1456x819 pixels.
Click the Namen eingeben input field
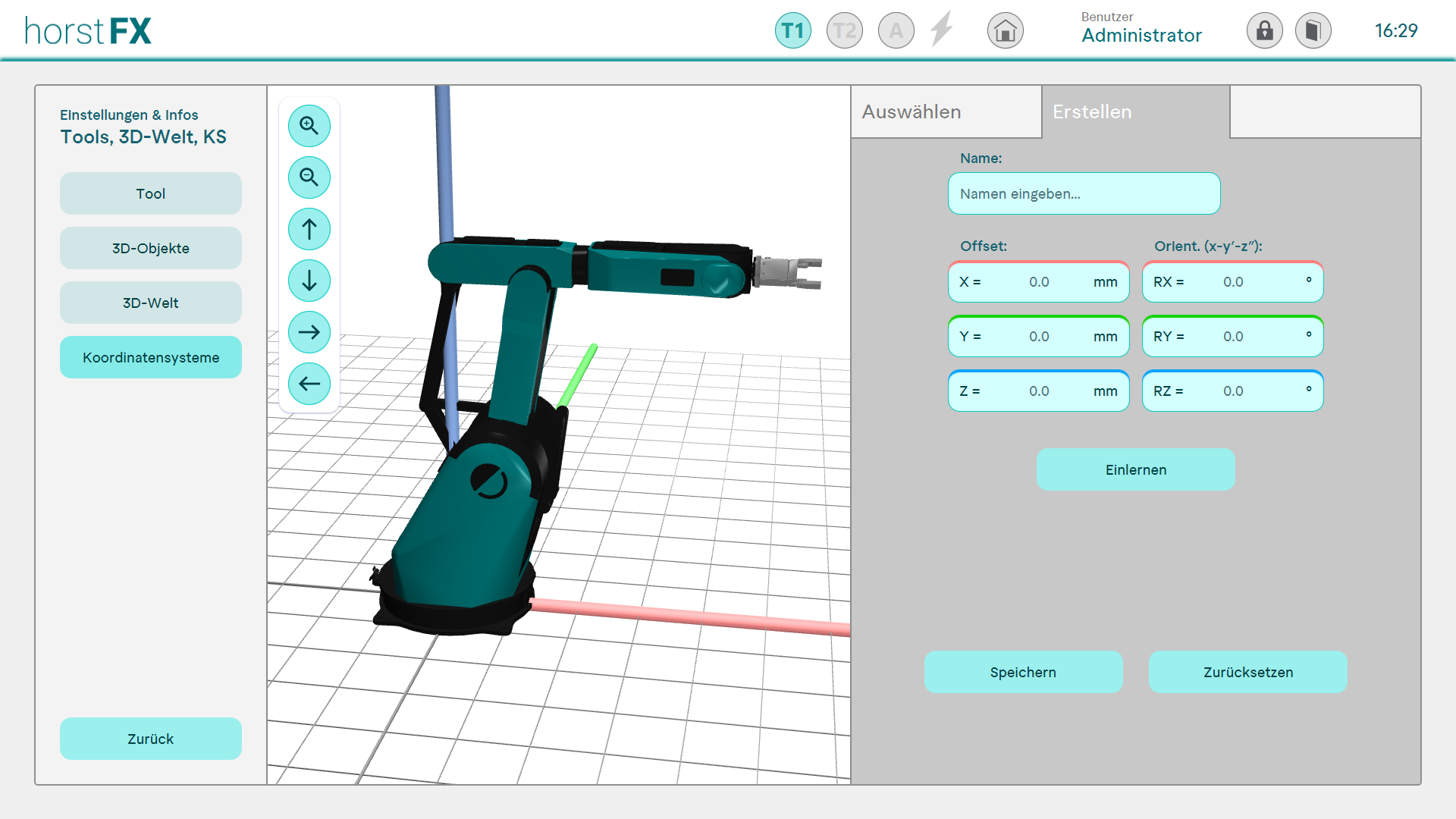(x=1083, y=194)
